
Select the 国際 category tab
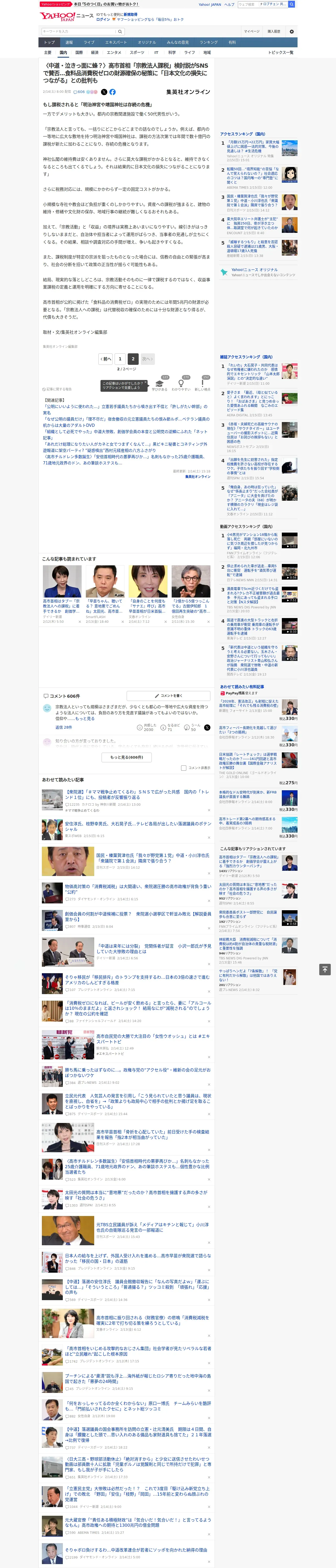pos(79,52)
